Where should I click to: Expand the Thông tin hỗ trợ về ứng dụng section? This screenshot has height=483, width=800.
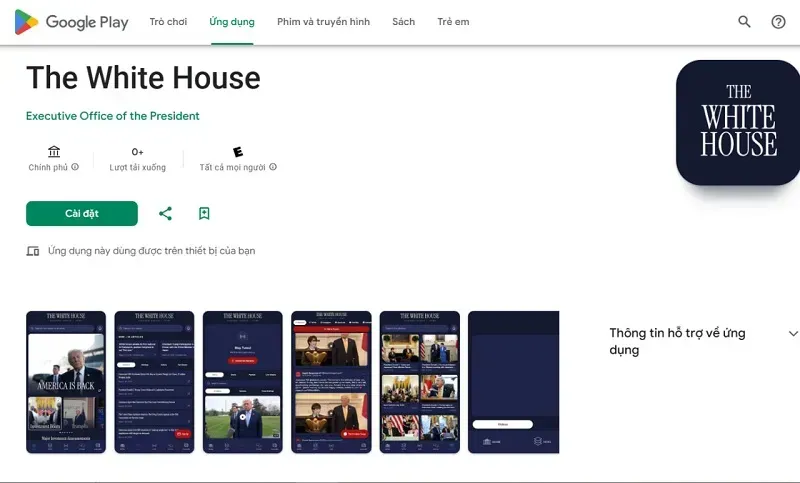pos(793,333)
